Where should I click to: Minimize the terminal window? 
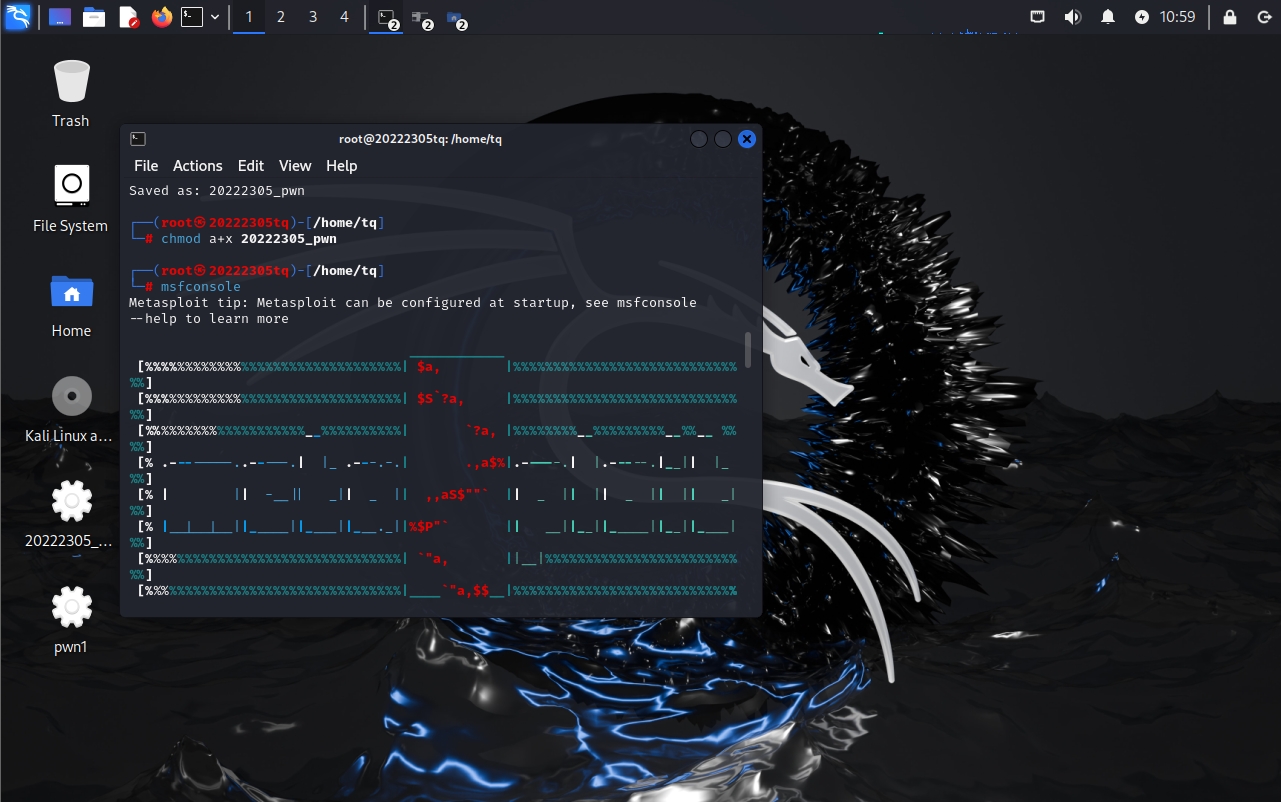[699, 139]
